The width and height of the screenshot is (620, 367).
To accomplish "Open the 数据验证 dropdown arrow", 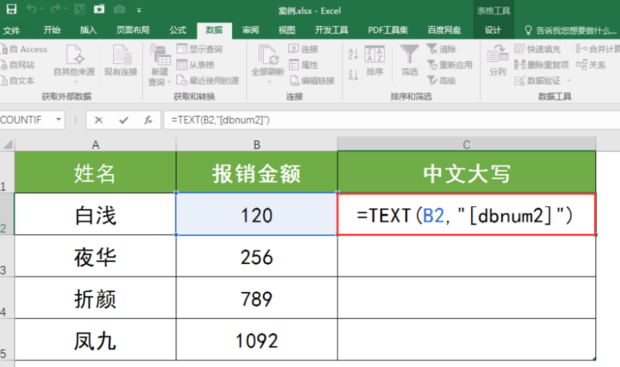I will 569,81.
